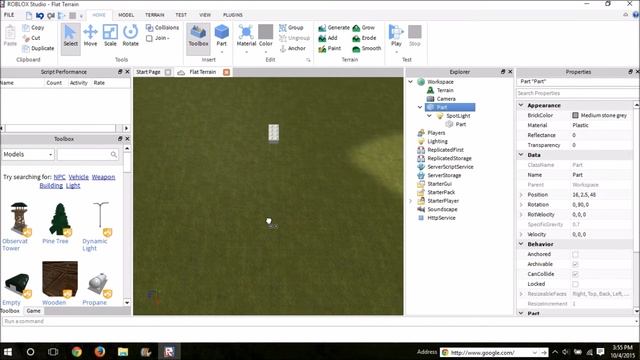Open Firefox from the taskbar
This screenshot has width=640, height=360.
(100, 351)
